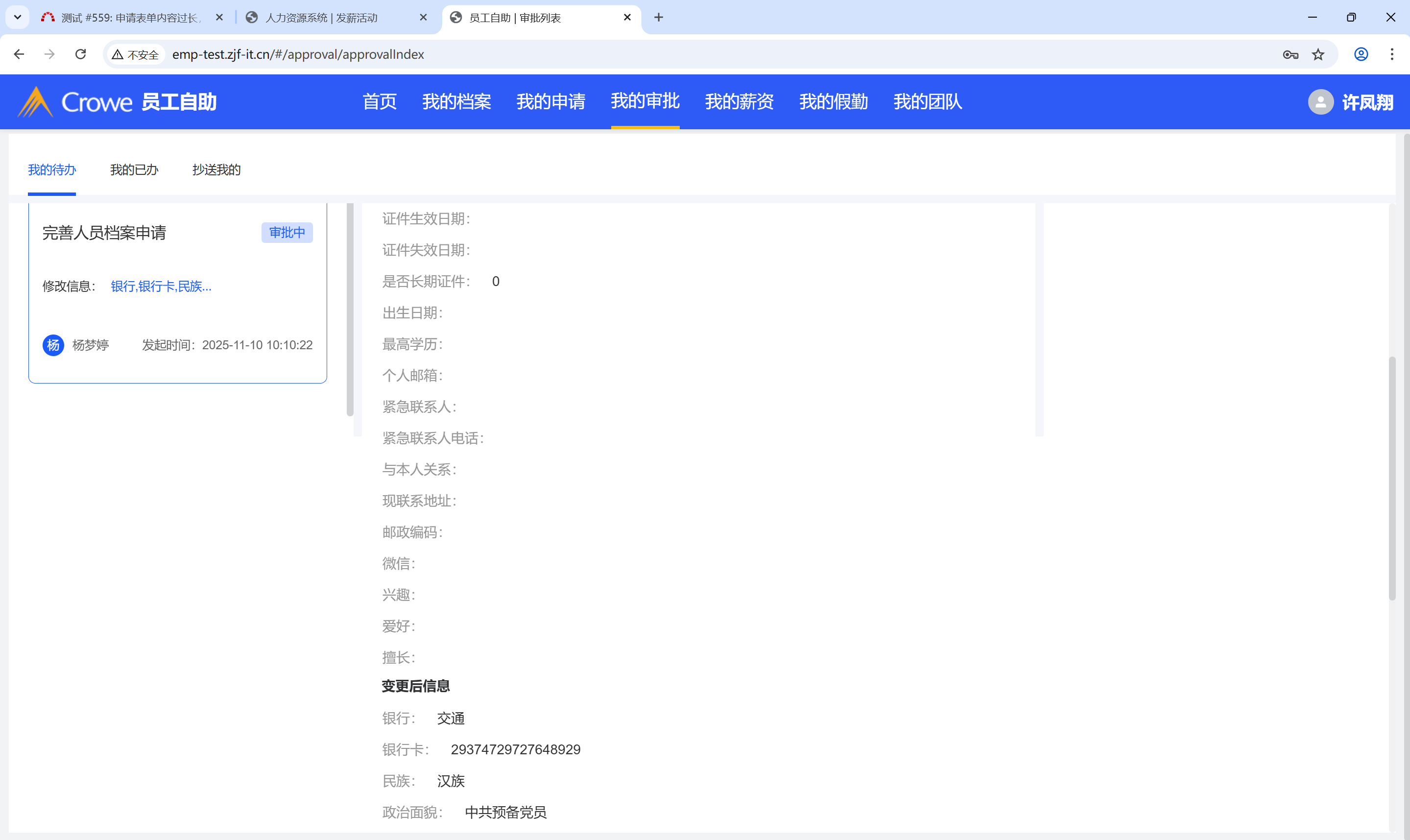Click the 杨 initiator avatar badge
The width and height of the screenshot is (1410, 840).
point(53,345)
